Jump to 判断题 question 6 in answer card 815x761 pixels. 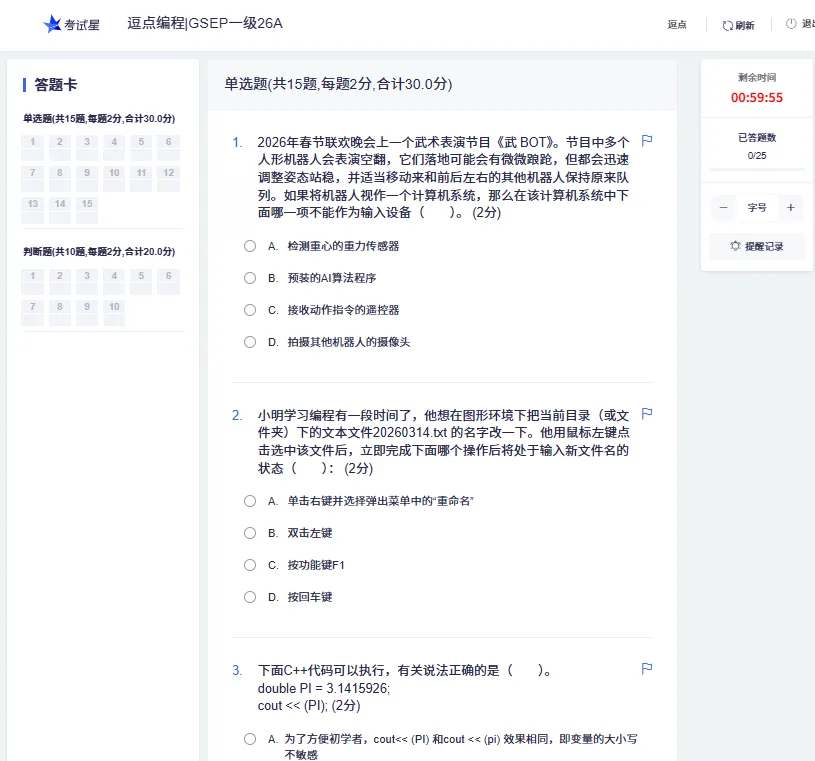[168, 282]
